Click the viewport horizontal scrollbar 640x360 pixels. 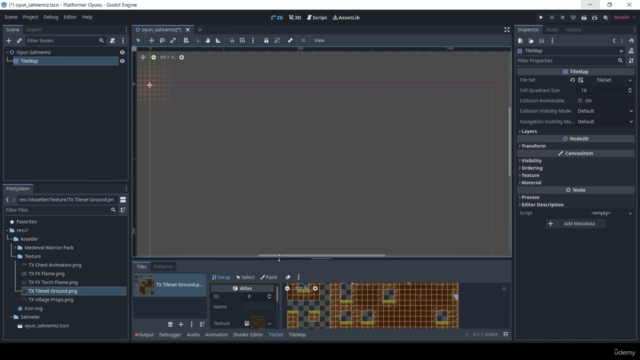(x=322, y=255)
